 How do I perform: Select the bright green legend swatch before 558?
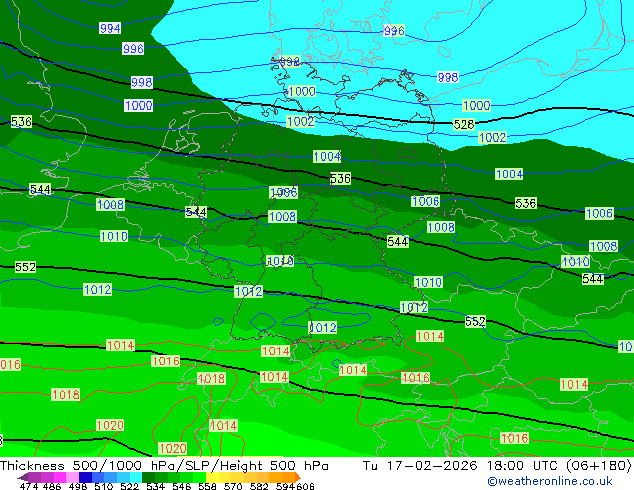coord(200,477)
